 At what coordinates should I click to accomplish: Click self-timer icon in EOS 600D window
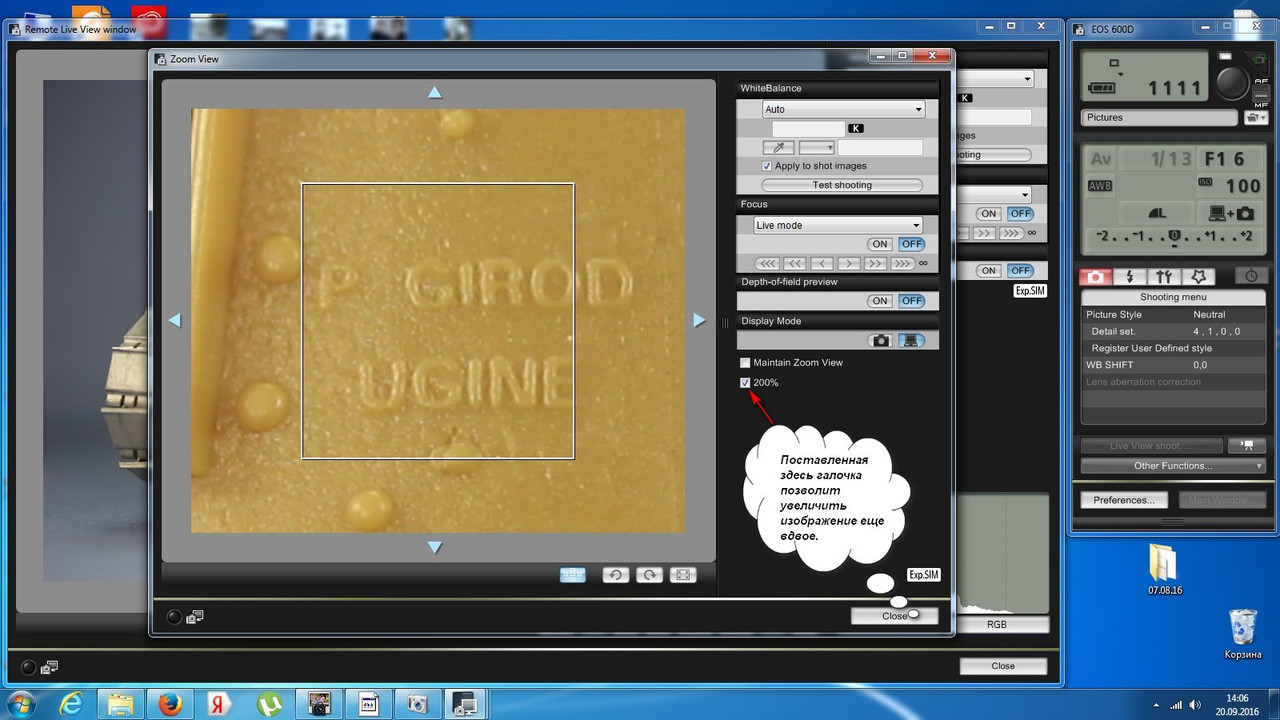[x=1251, y=277]
